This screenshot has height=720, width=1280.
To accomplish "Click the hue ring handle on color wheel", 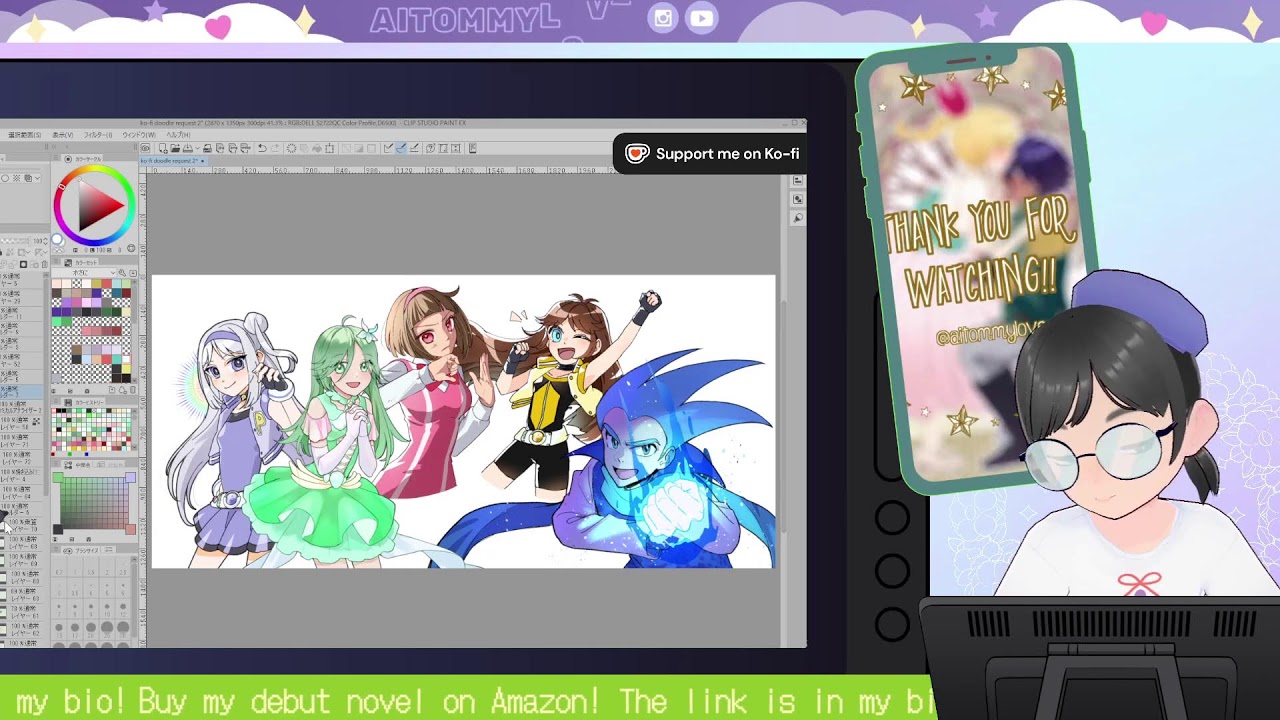I will tap(62, 187).
